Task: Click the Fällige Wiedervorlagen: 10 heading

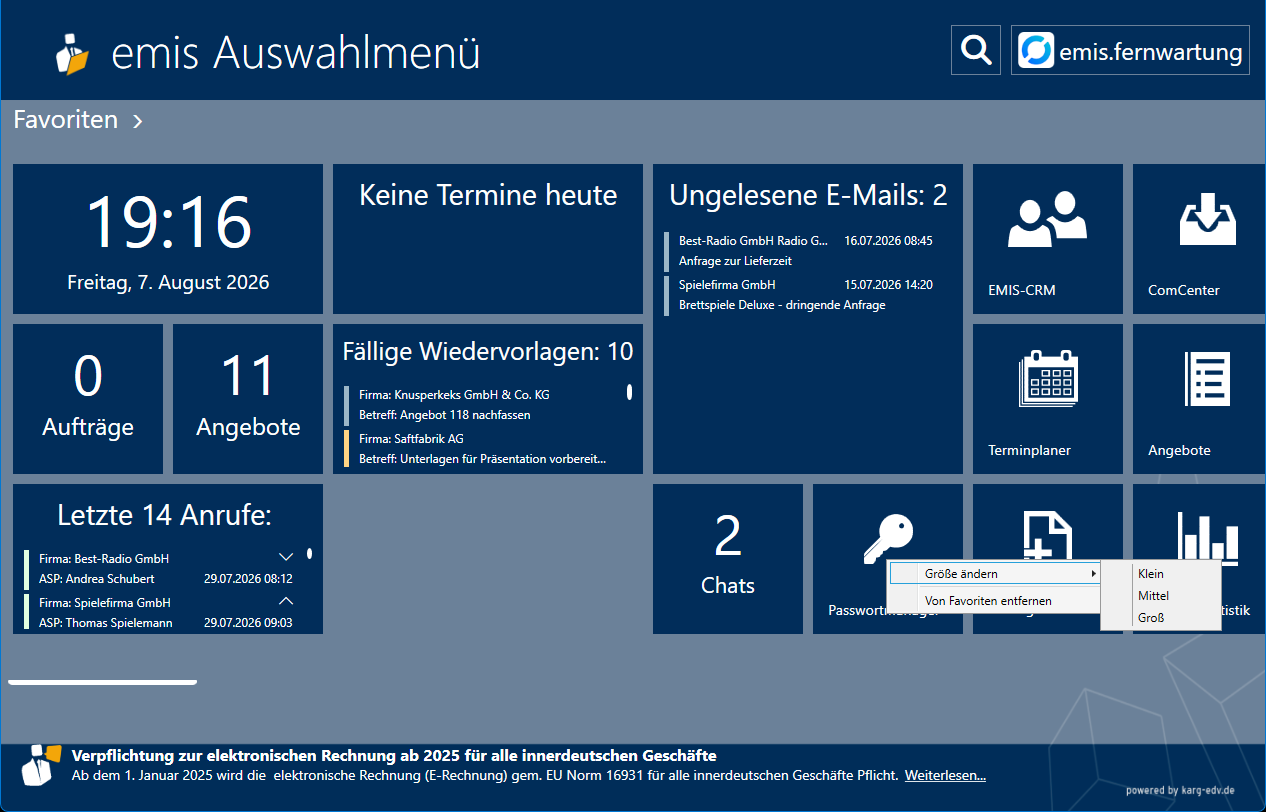Action: point(488,351)
